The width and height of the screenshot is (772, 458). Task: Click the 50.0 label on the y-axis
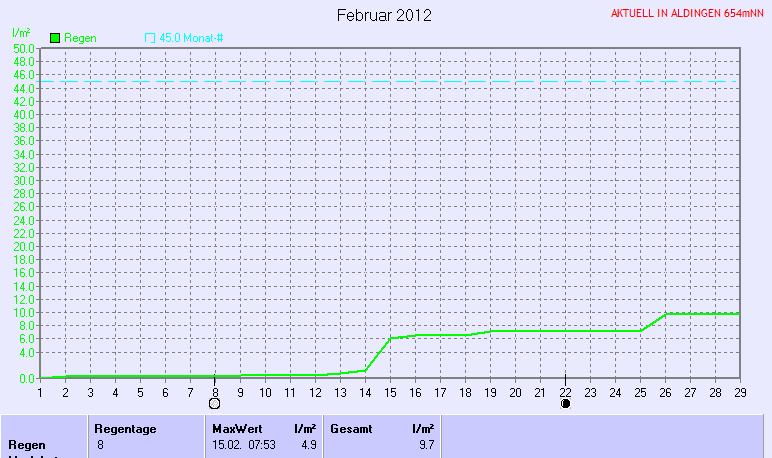click(24, 48)
